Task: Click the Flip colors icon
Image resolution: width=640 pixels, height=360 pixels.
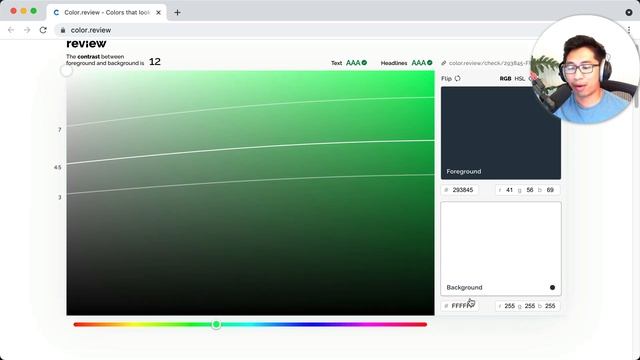Action: tap(458, 78)
